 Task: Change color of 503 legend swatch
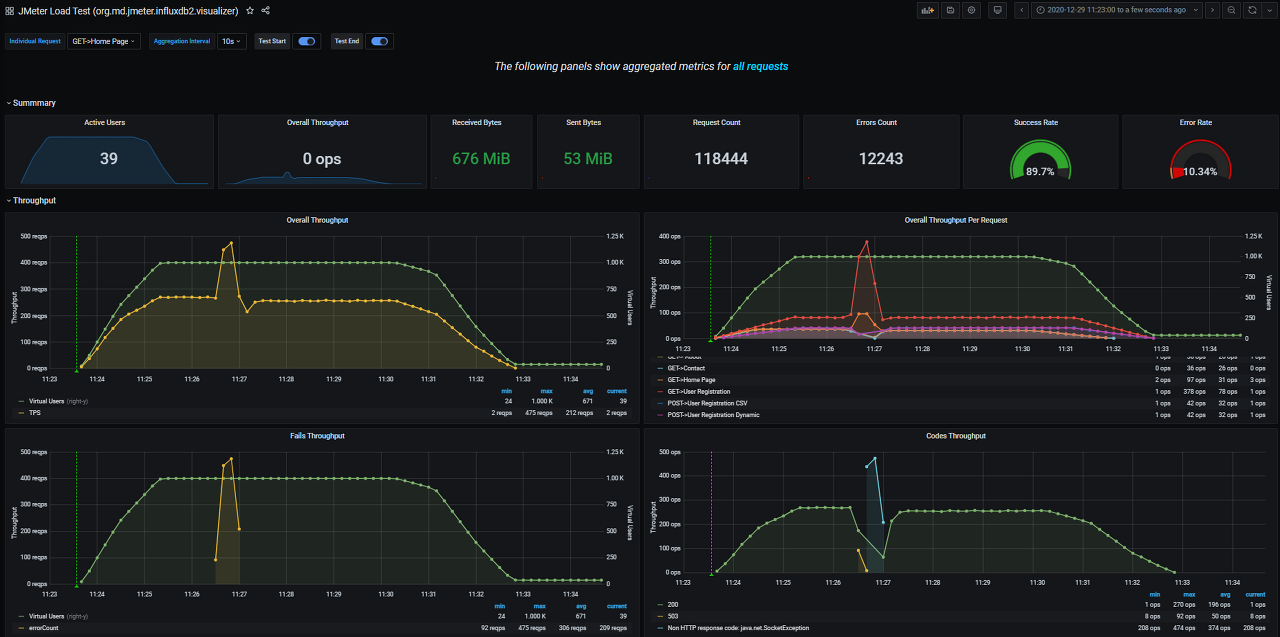[659, 616]
